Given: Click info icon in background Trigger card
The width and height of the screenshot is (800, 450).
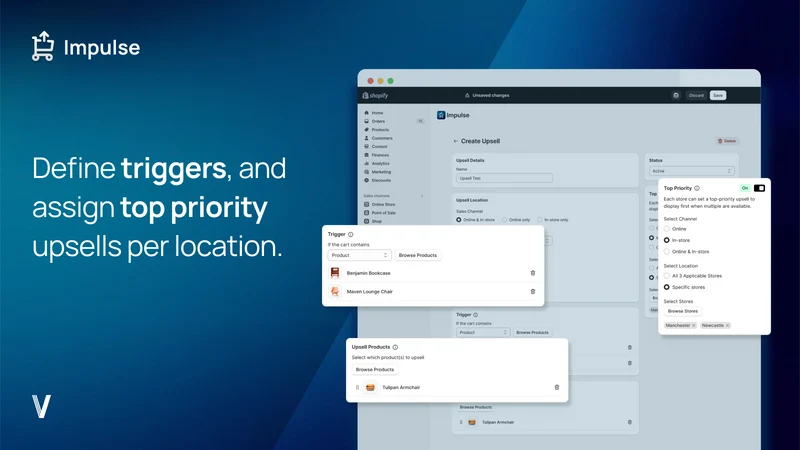Looking at the screenshot, I should (x=476, y=315).
